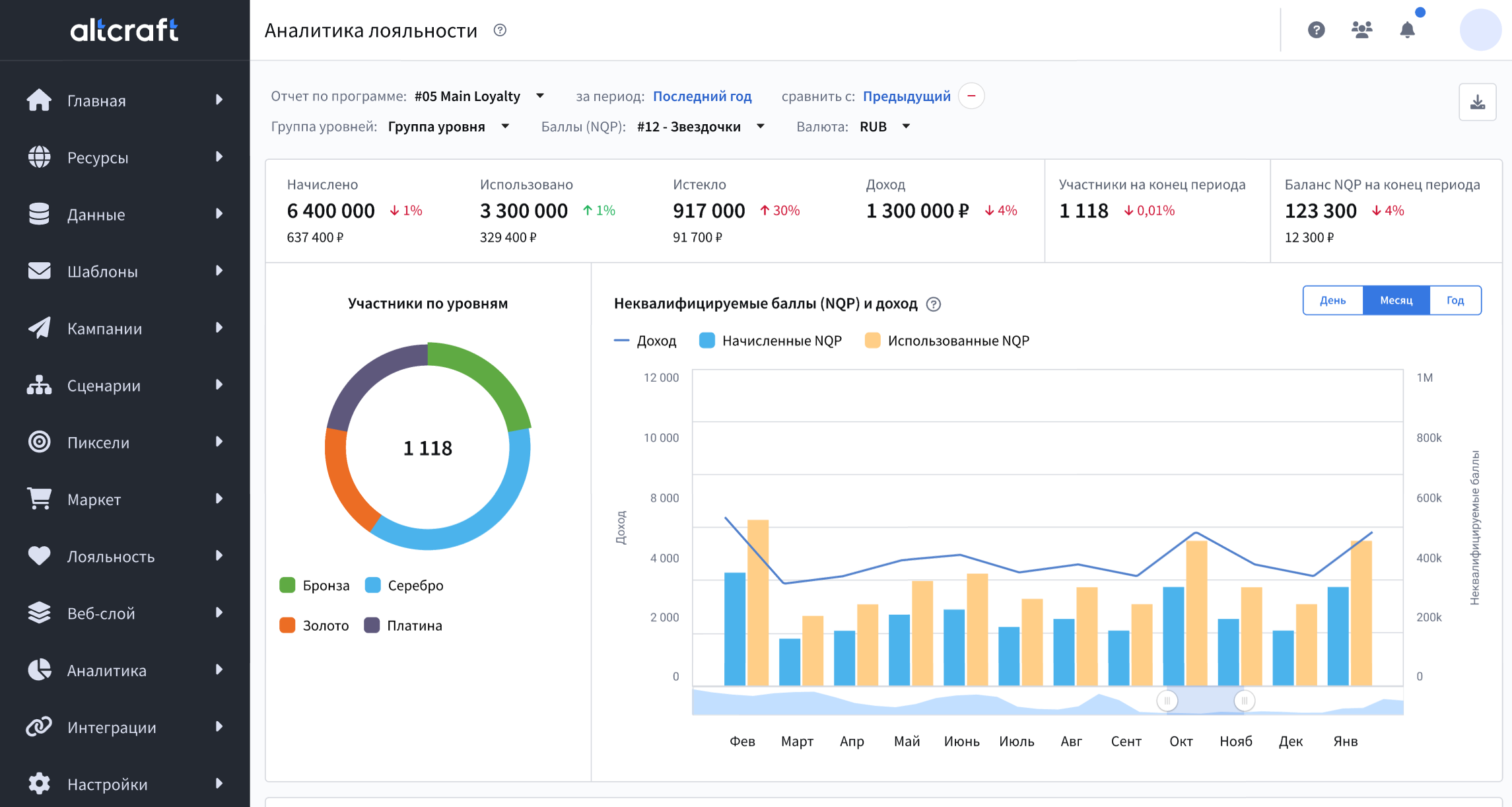The height and width of the screenshot is (807, 1512).
Task: Open help question mark icon in header
Action: coord(1316,30)
